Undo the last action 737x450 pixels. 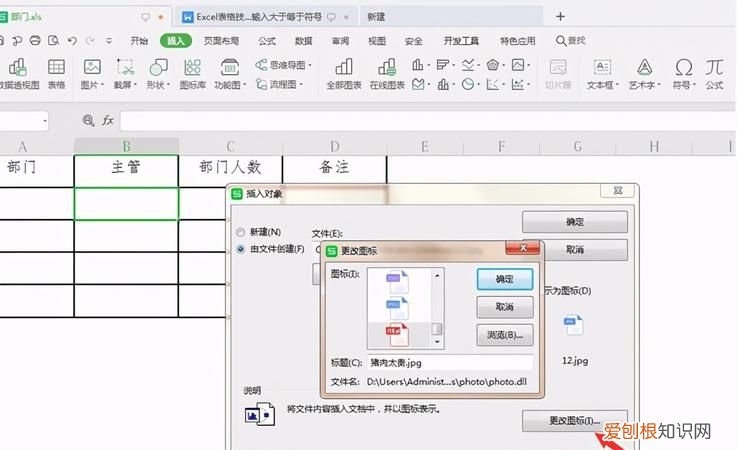pyautogui.click(x=72, y=41)
